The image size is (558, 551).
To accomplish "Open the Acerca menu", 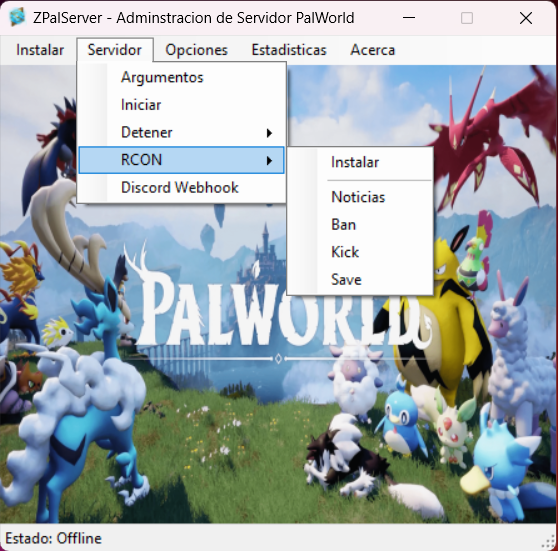I will tap(373, 50).
